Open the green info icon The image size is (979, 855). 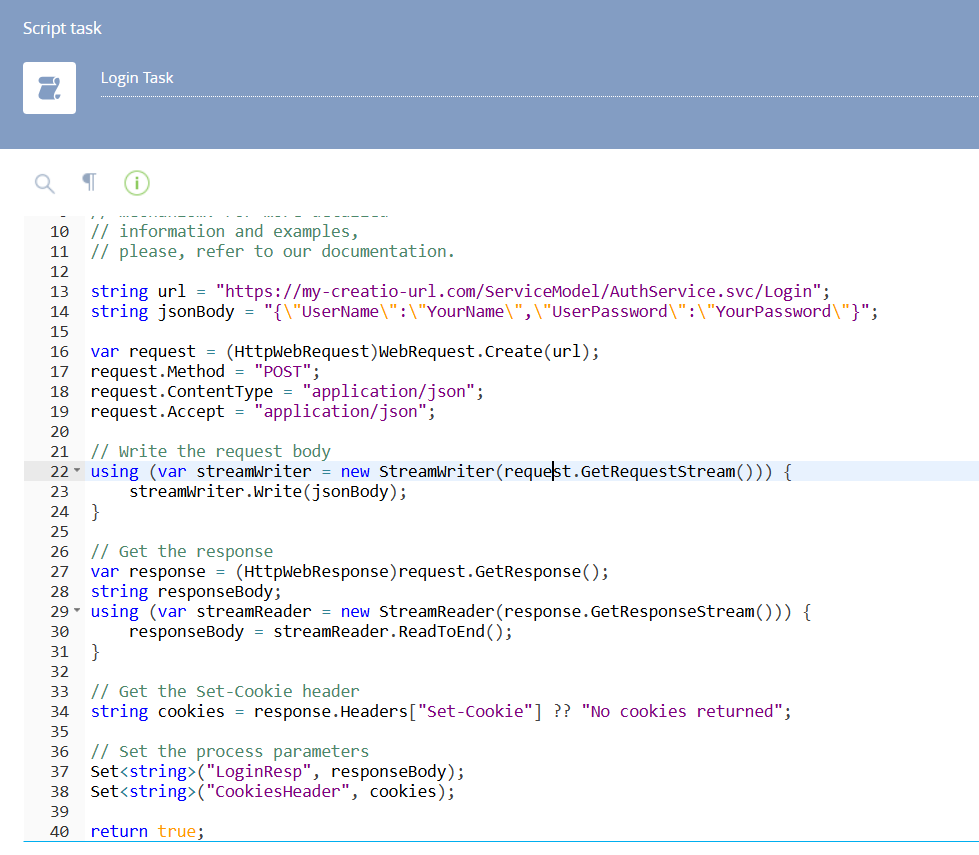[x=137, y=183]
